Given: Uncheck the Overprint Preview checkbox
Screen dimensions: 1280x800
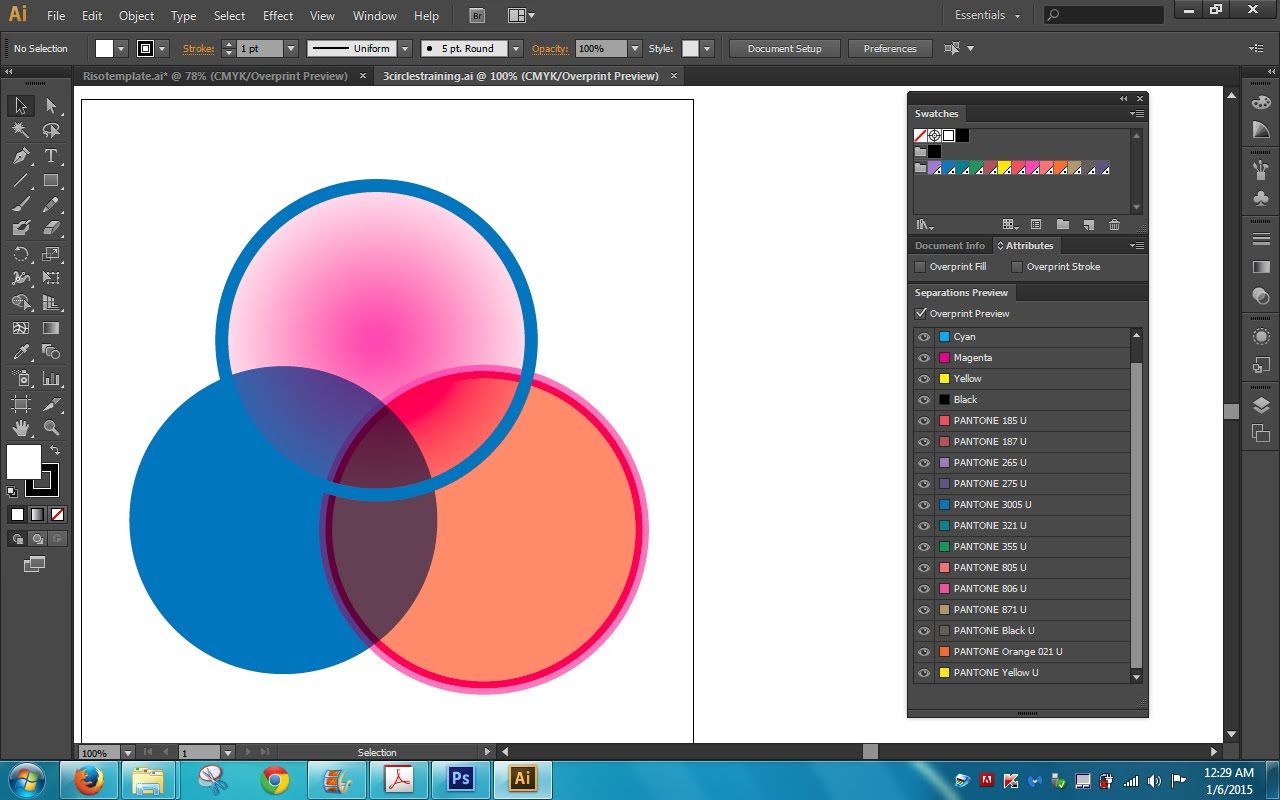Looking at the screenshot, I should (921, 314).
